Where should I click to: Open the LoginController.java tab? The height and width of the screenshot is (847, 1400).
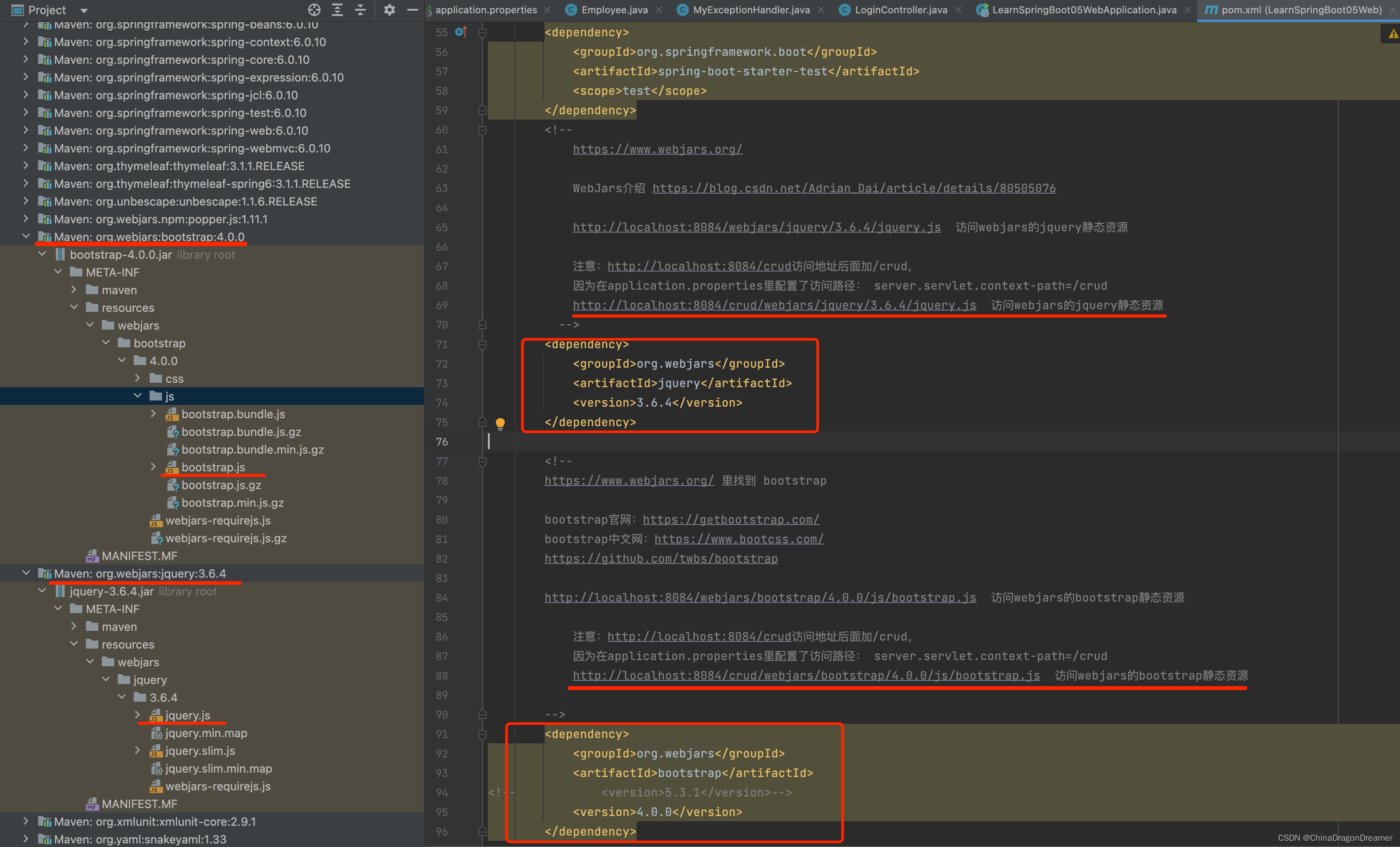(x=901, y=10)
